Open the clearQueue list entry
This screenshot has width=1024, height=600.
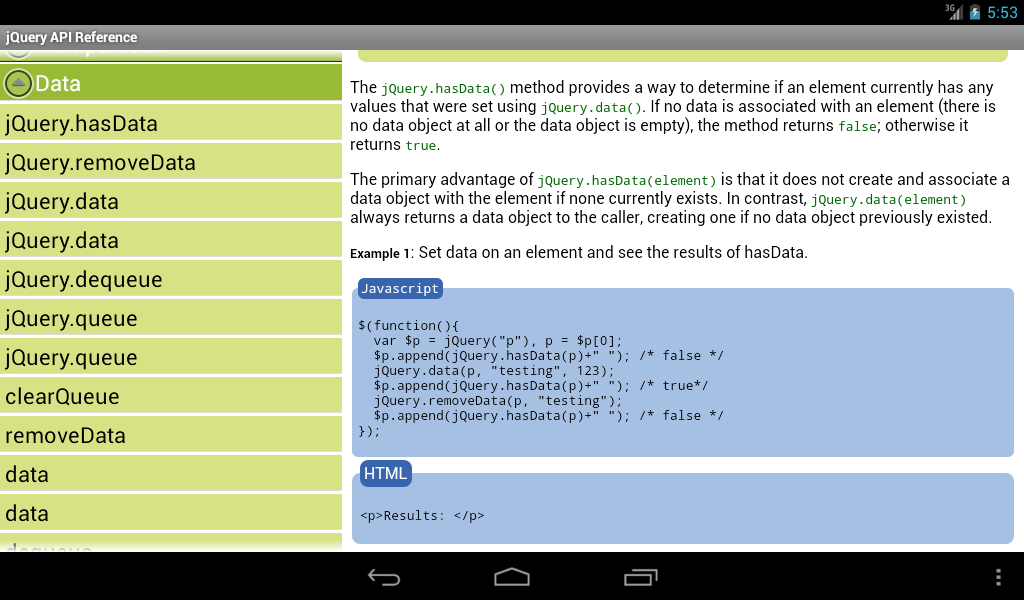coord(170,396)
